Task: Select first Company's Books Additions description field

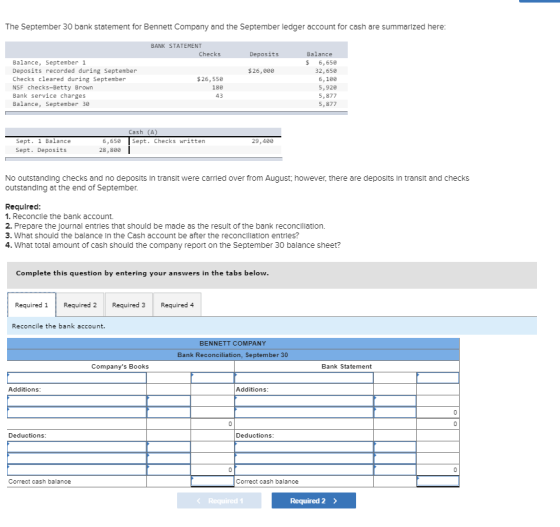Action: (77, 401)
